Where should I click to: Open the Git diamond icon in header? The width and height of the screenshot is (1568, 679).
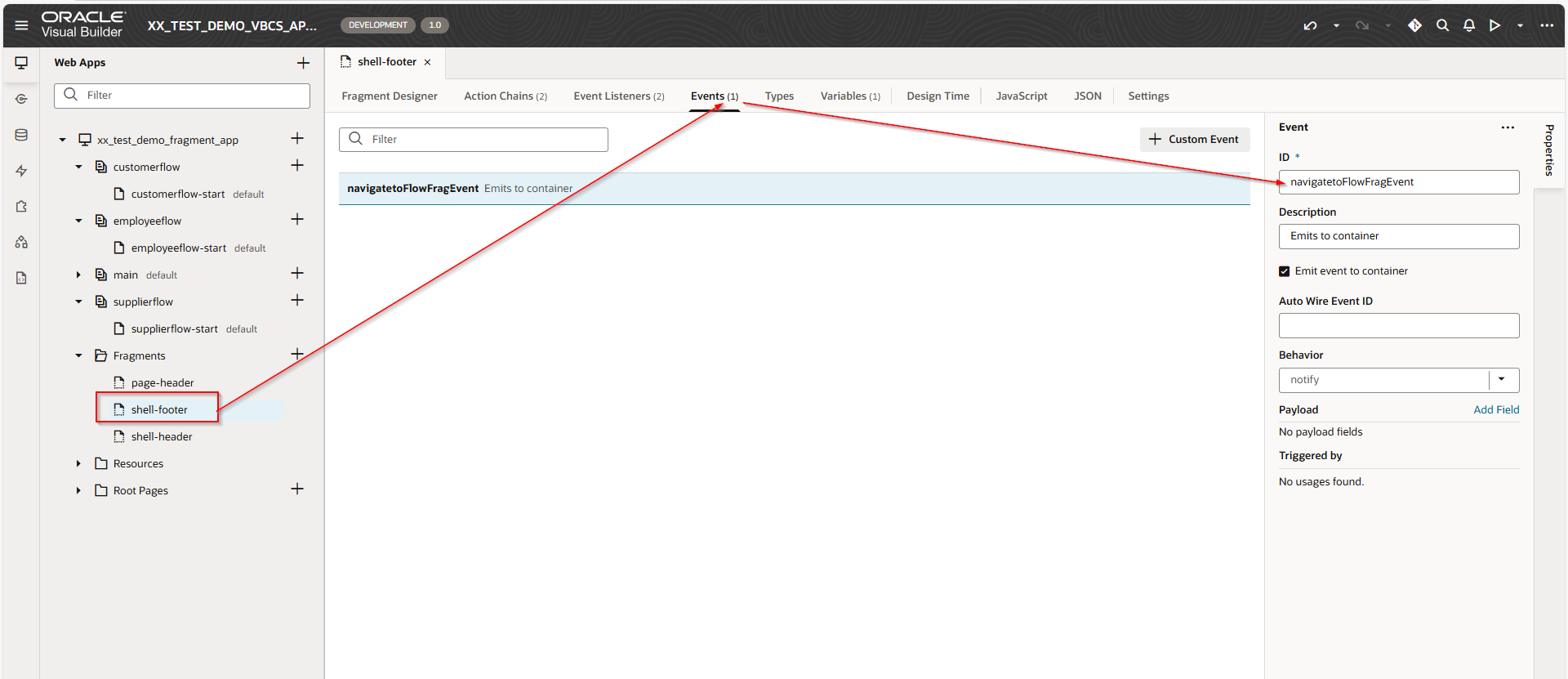[1414, 25]
